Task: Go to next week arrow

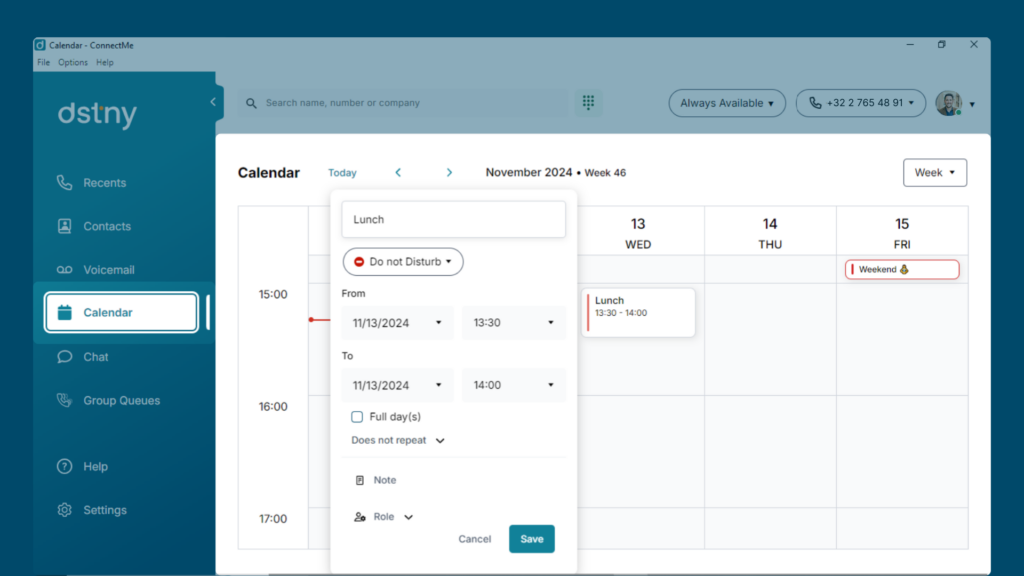Action: click(x=449, y=172)
